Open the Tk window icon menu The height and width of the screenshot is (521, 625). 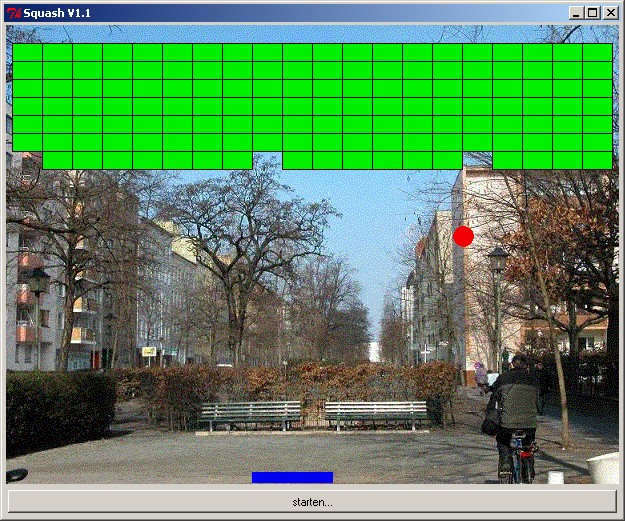[13, 12]
